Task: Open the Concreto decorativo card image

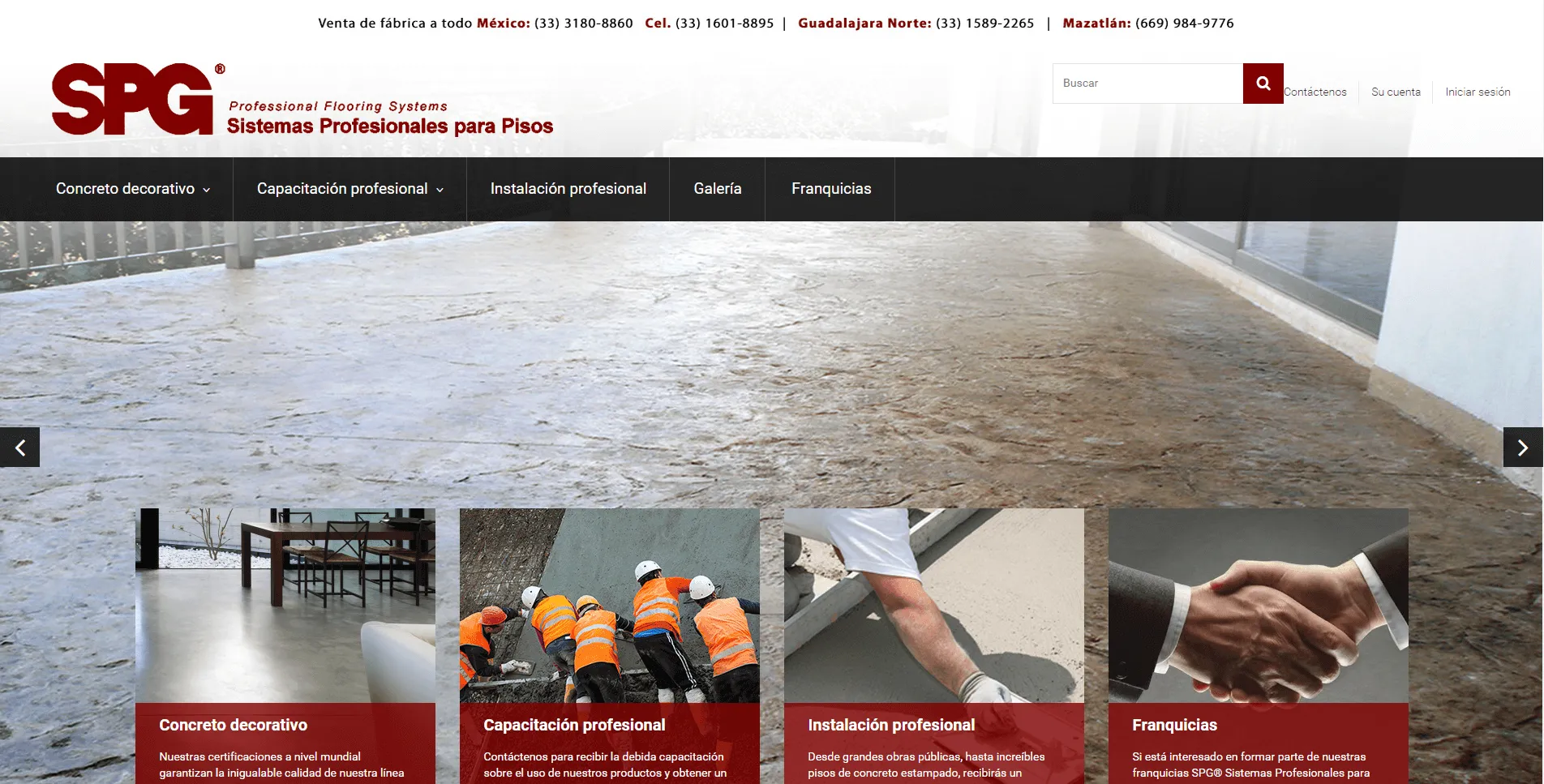Action: click(285, 606)
